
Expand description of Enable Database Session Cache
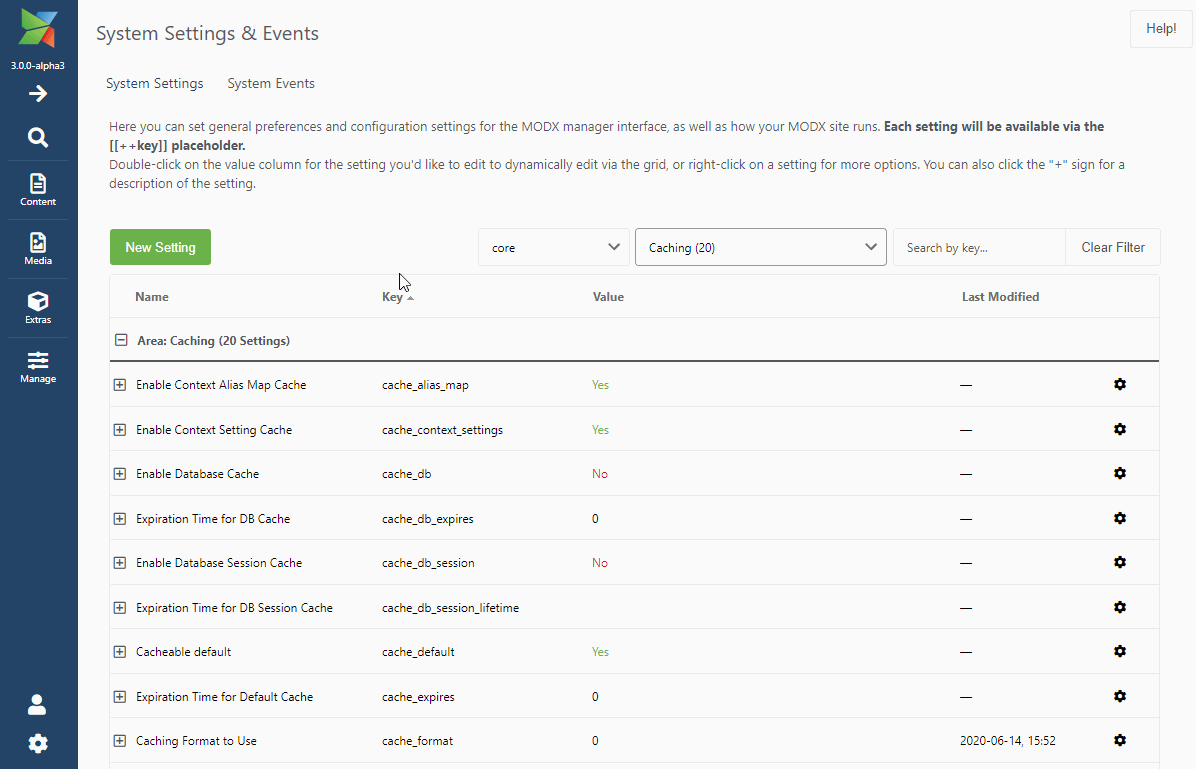(120, 563)
